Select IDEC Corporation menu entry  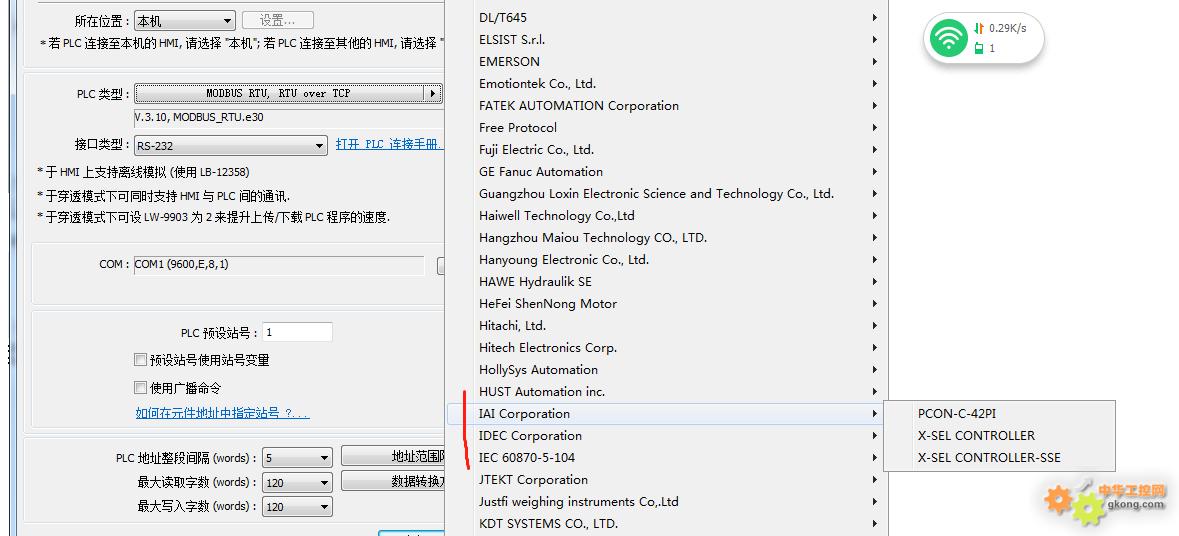click(667, 435)
